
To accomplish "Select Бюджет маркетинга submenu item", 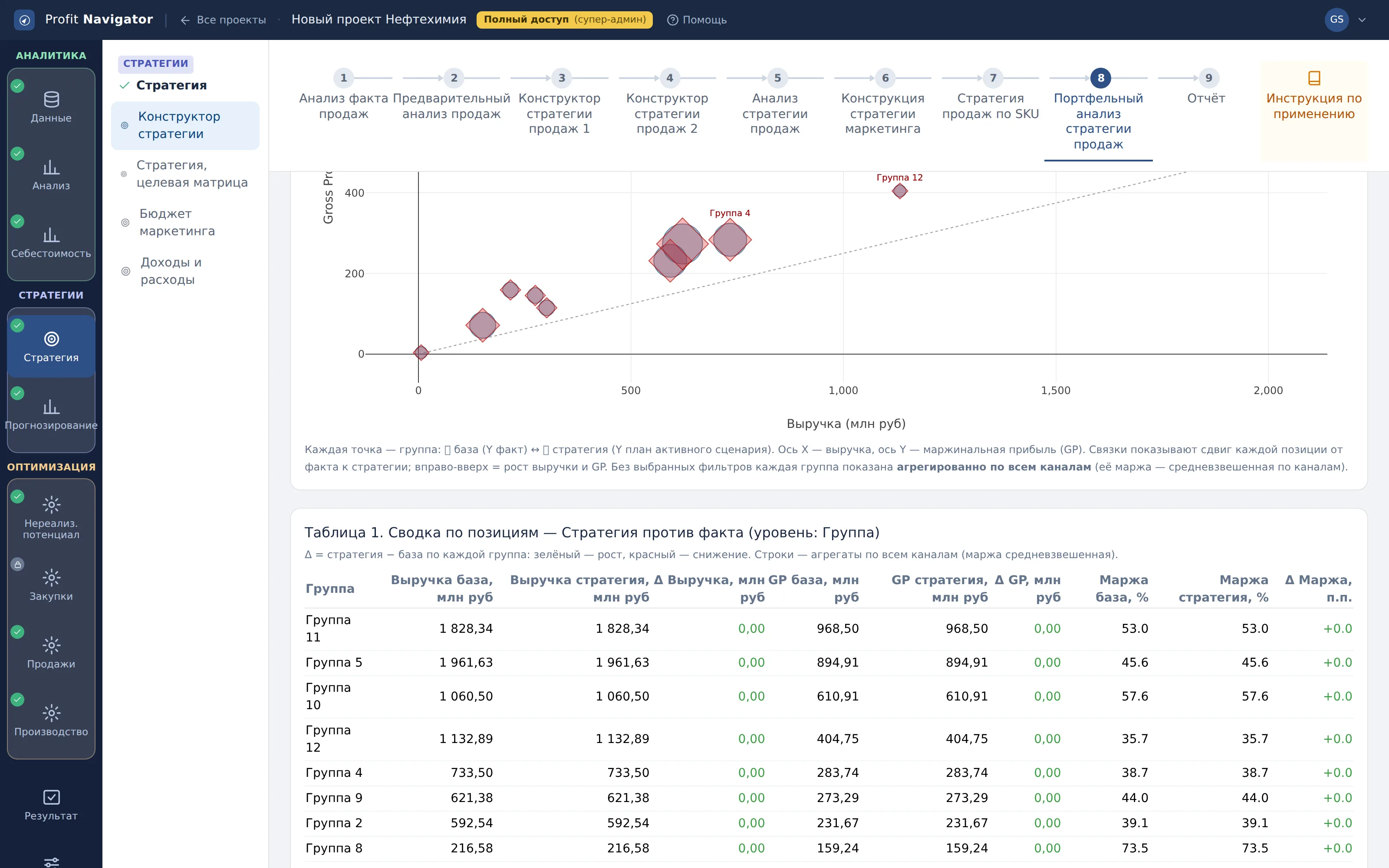I will coord(185,222).
